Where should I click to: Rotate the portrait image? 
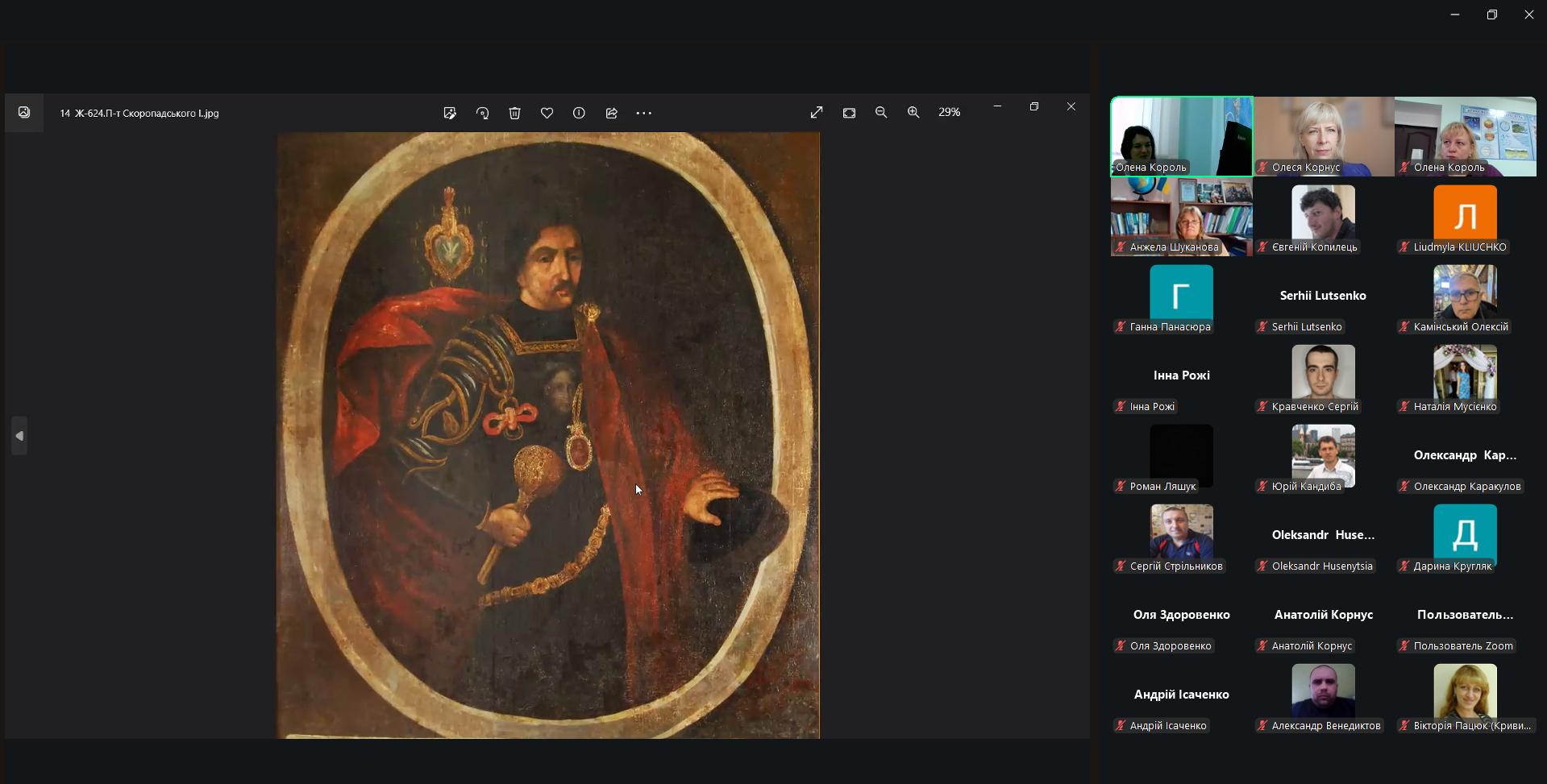coord(482,113)
